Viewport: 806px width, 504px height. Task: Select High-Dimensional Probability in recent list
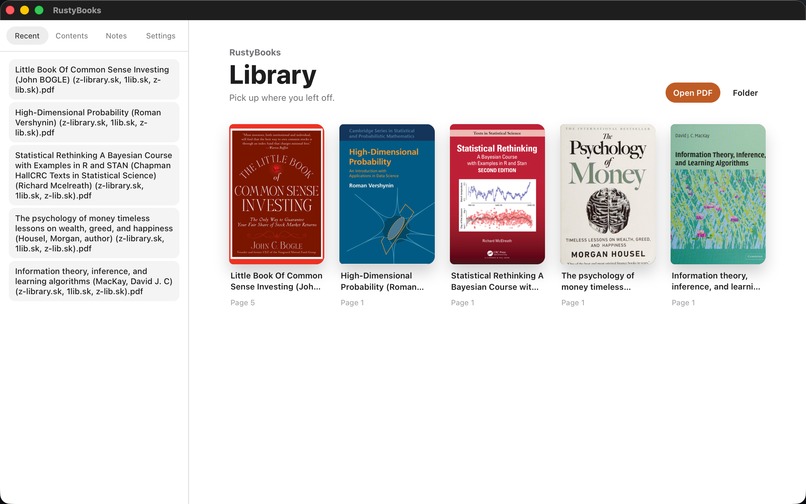pos(94,122)
